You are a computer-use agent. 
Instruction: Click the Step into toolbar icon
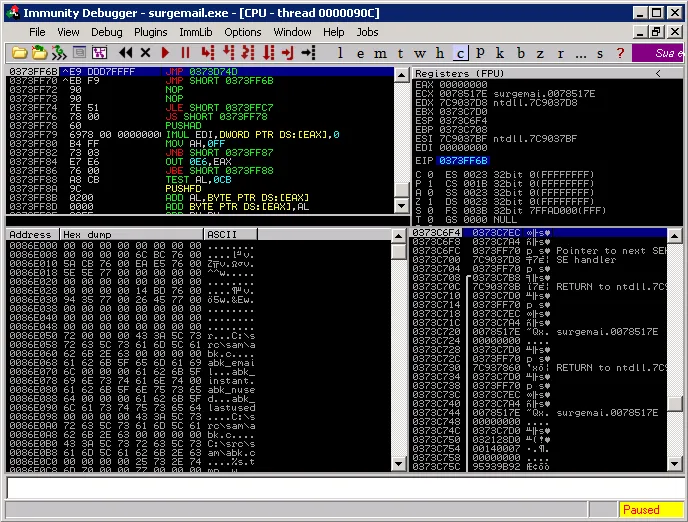[208, 52]
